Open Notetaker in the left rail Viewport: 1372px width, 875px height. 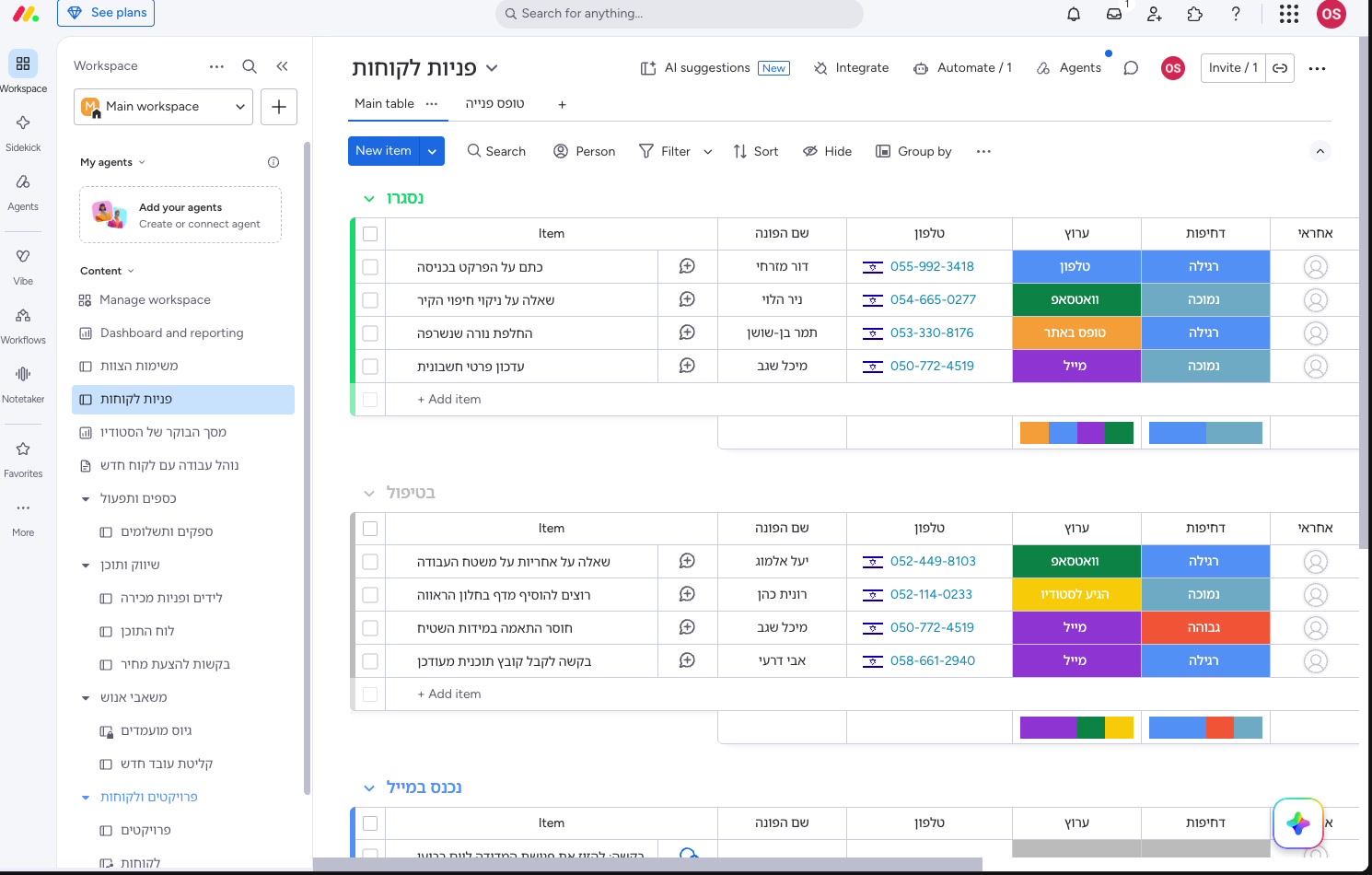coord(23,384)
